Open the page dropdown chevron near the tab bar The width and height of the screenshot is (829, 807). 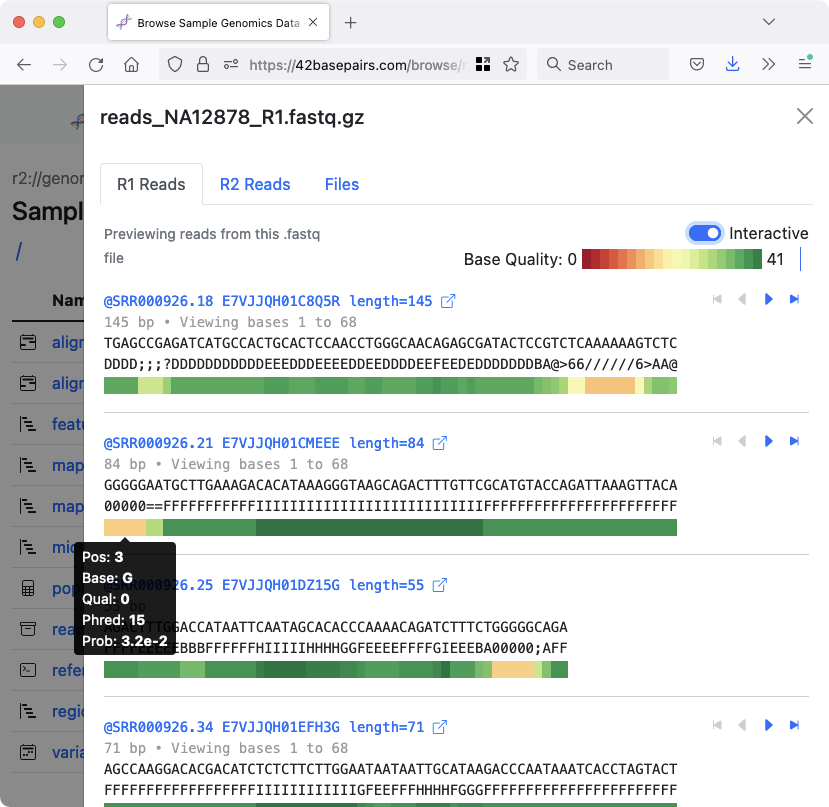[769, 21]
